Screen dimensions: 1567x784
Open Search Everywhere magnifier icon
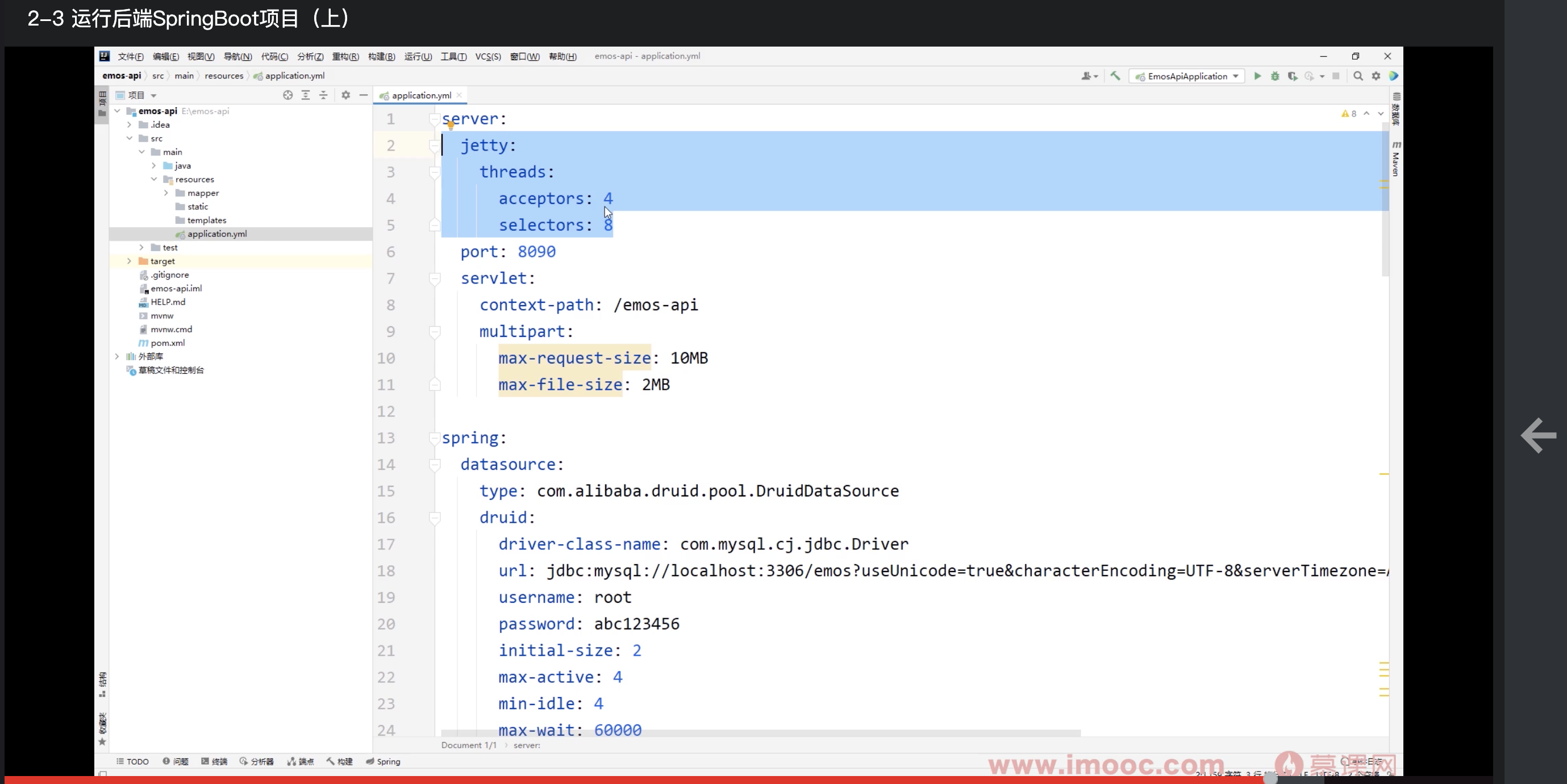pyautogui.click(x=1358, y=76)
